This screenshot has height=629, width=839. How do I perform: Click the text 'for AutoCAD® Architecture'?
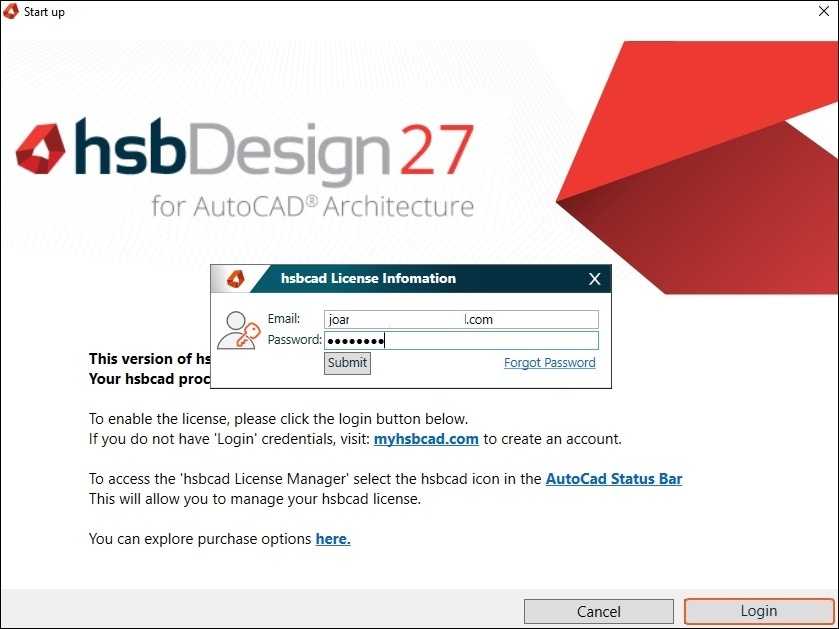pyautogui.click(x=312, y=207)
